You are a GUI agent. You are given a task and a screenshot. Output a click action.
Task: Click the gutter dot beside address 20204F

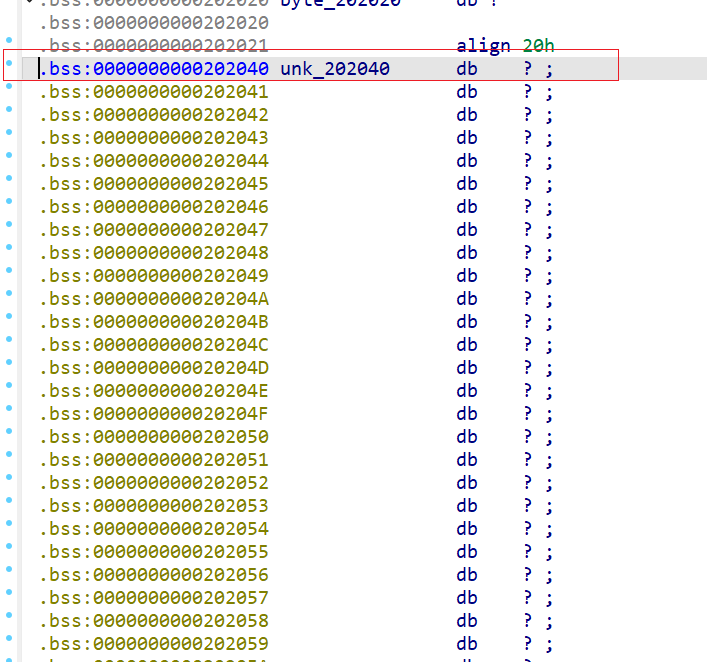pos(8,408)
